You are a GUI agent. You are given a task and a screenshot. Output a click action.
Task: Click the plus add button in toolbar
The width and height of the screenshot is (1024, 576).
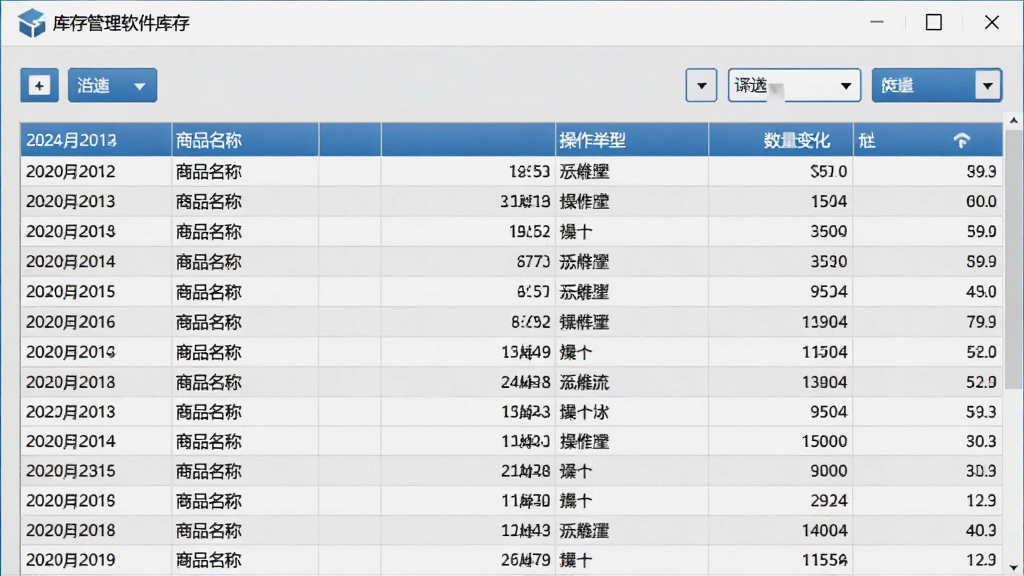pos(39,86)
